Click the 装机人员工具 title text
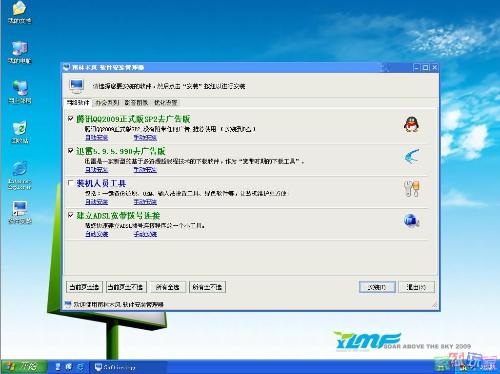The height and width of the screenshot is (374, 500). (101, 183)
